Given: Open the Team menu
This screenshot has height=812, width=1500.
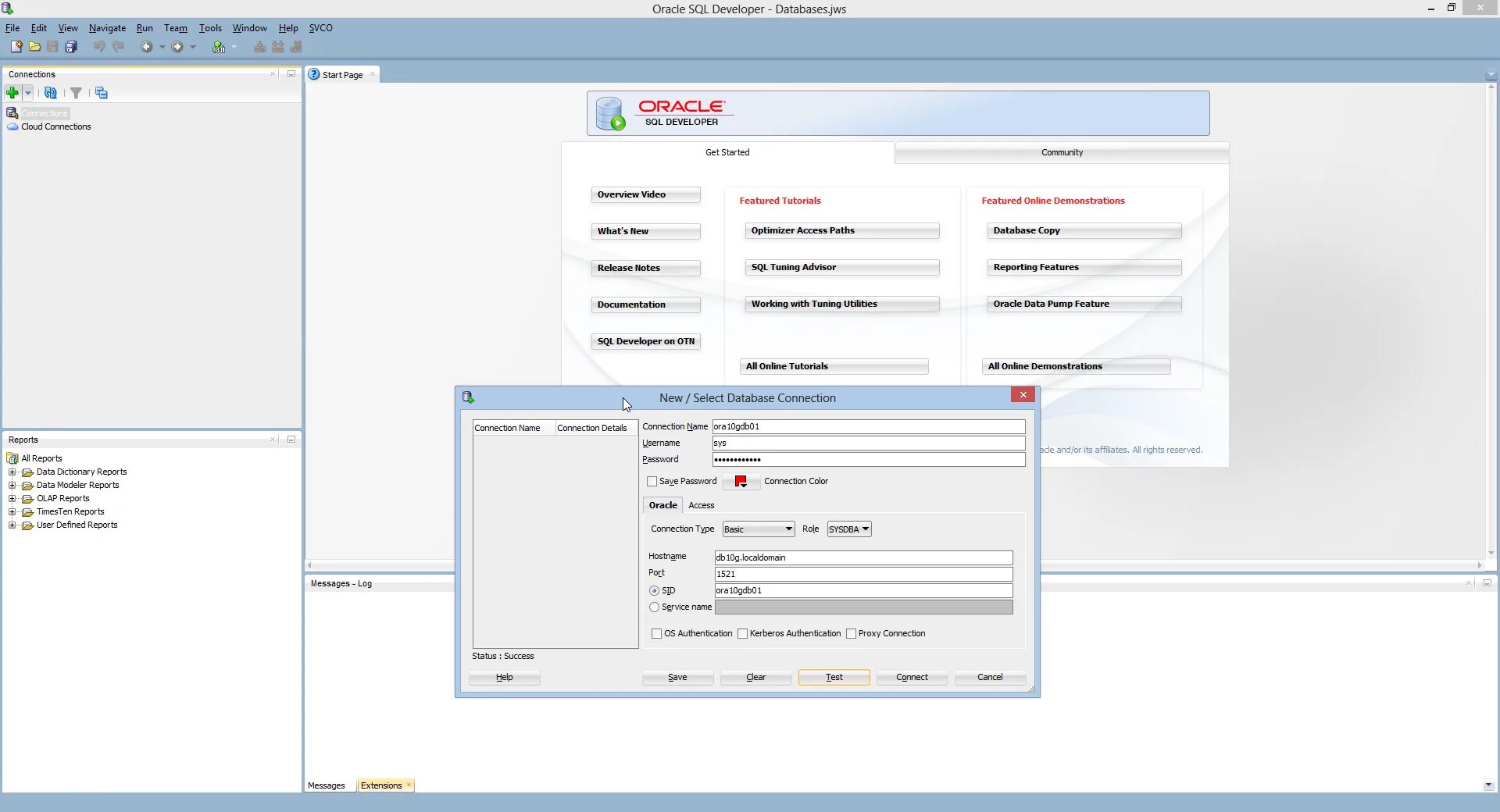Looking at the screenshot, I should pyautogui.click(x=176, y=28).
